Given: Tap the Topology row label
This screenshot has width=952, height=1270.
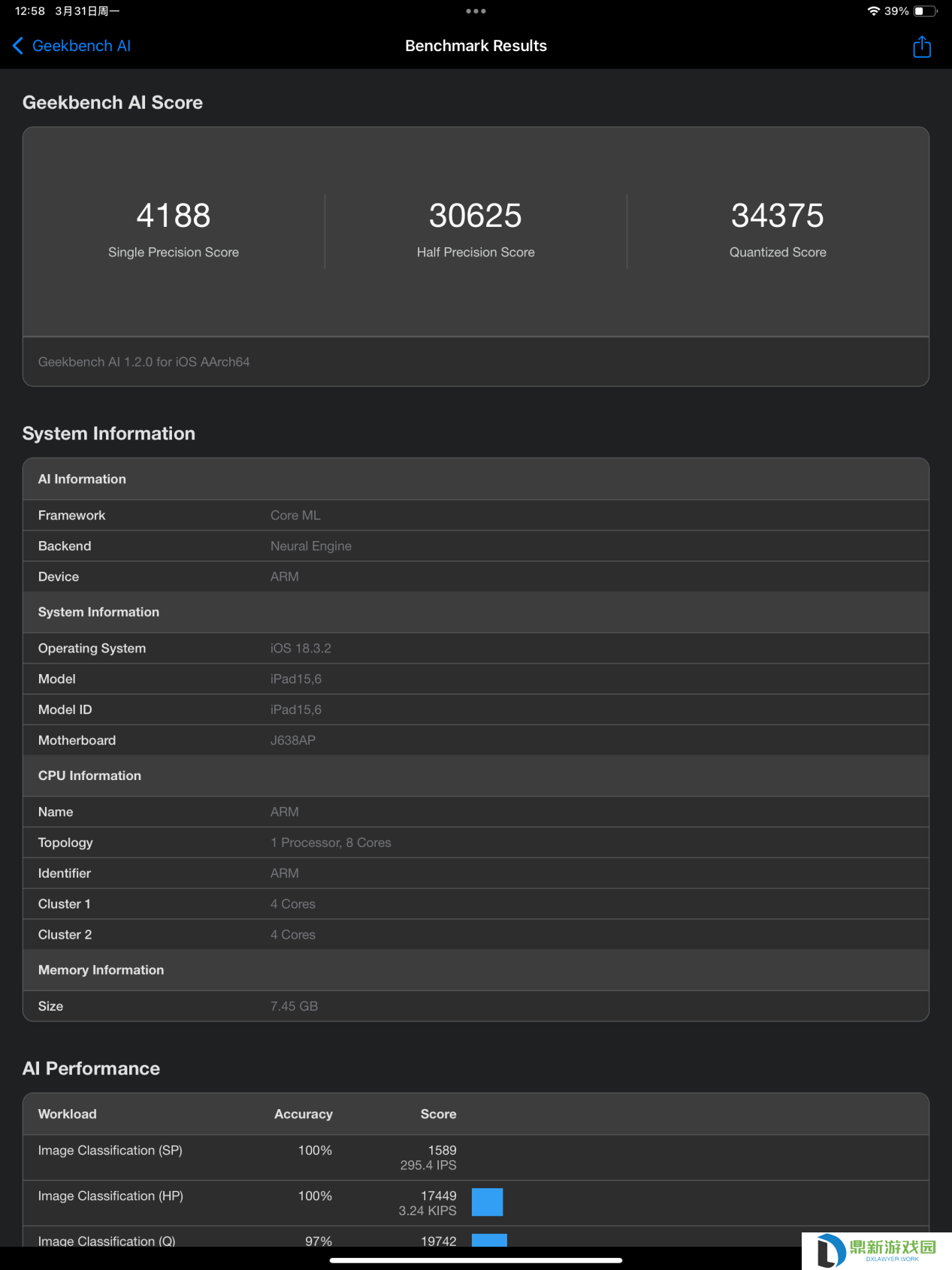Looking at the screenshot, I should click(65, 843).
